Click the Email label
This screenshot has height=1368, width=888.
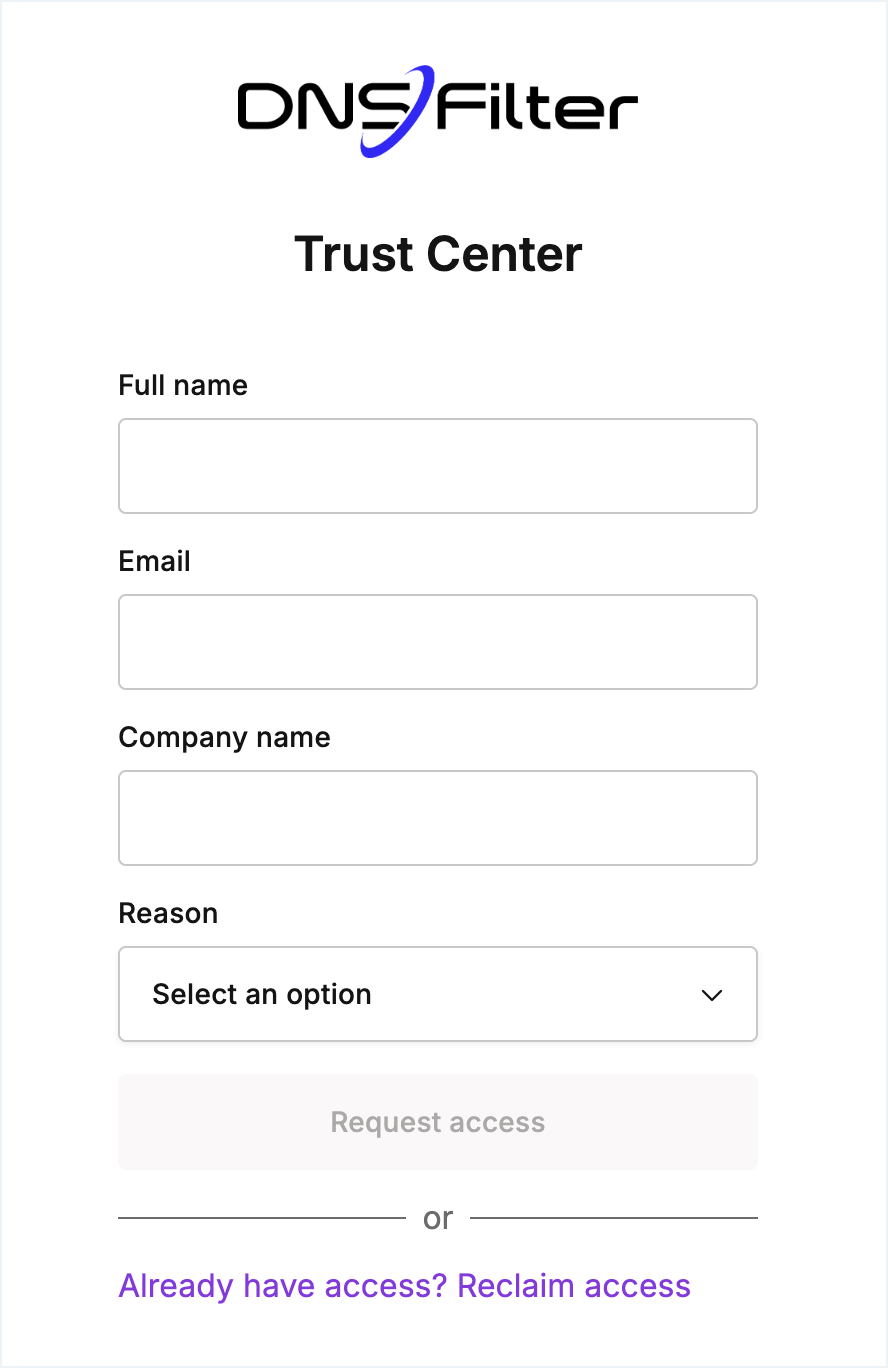(155, 561)
